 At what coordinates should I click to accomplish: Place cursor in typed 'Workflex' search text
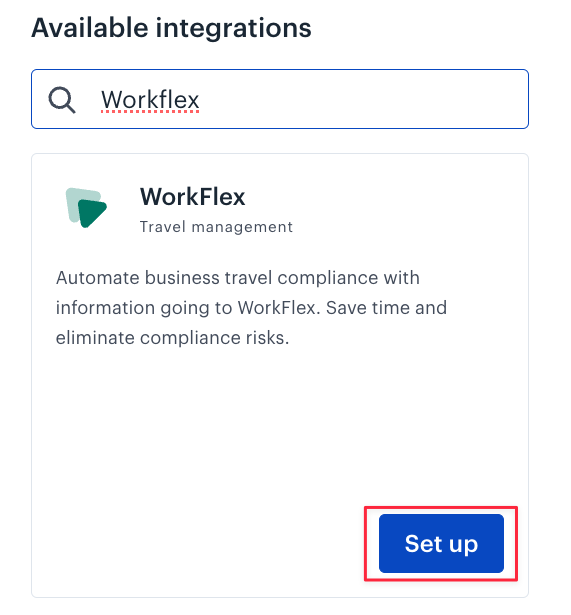150,100
